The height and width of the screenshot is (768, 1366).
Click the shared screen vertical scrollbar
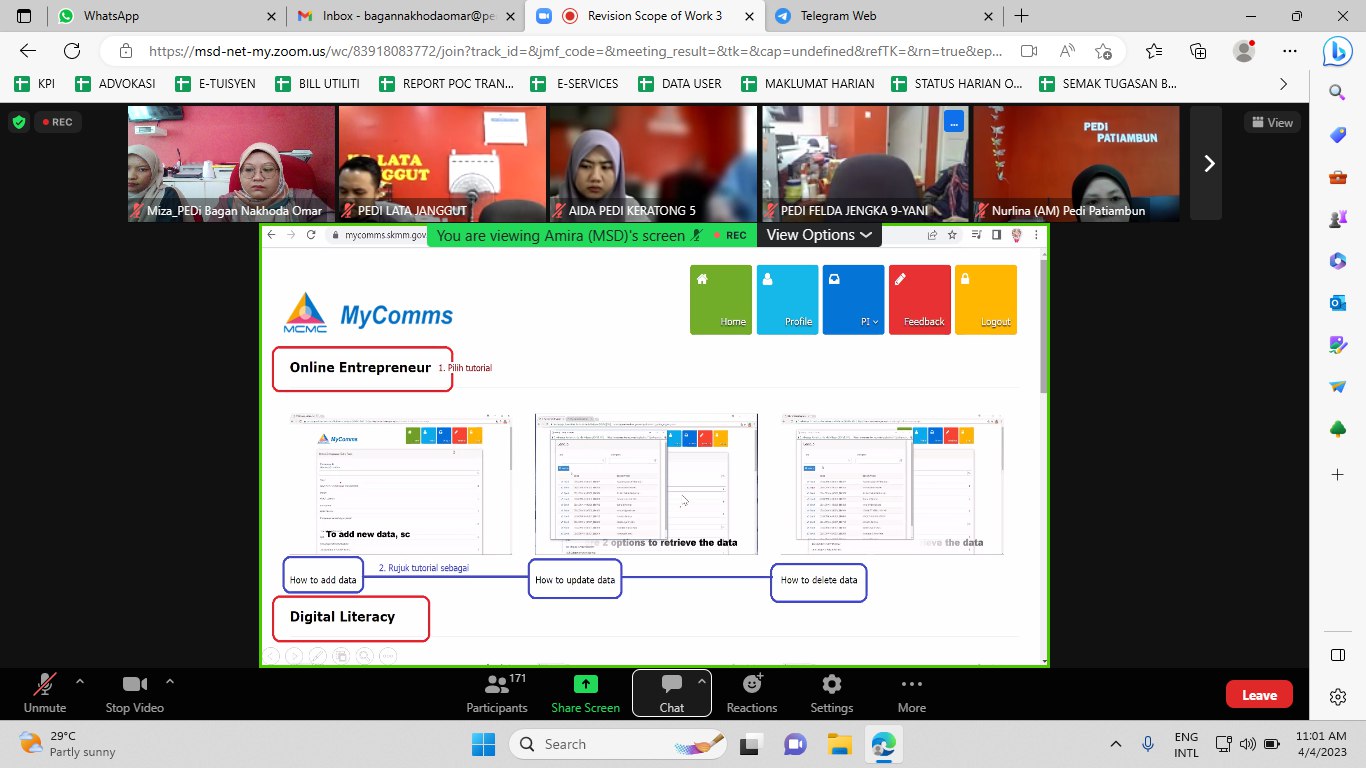[x=1045, y=325]
